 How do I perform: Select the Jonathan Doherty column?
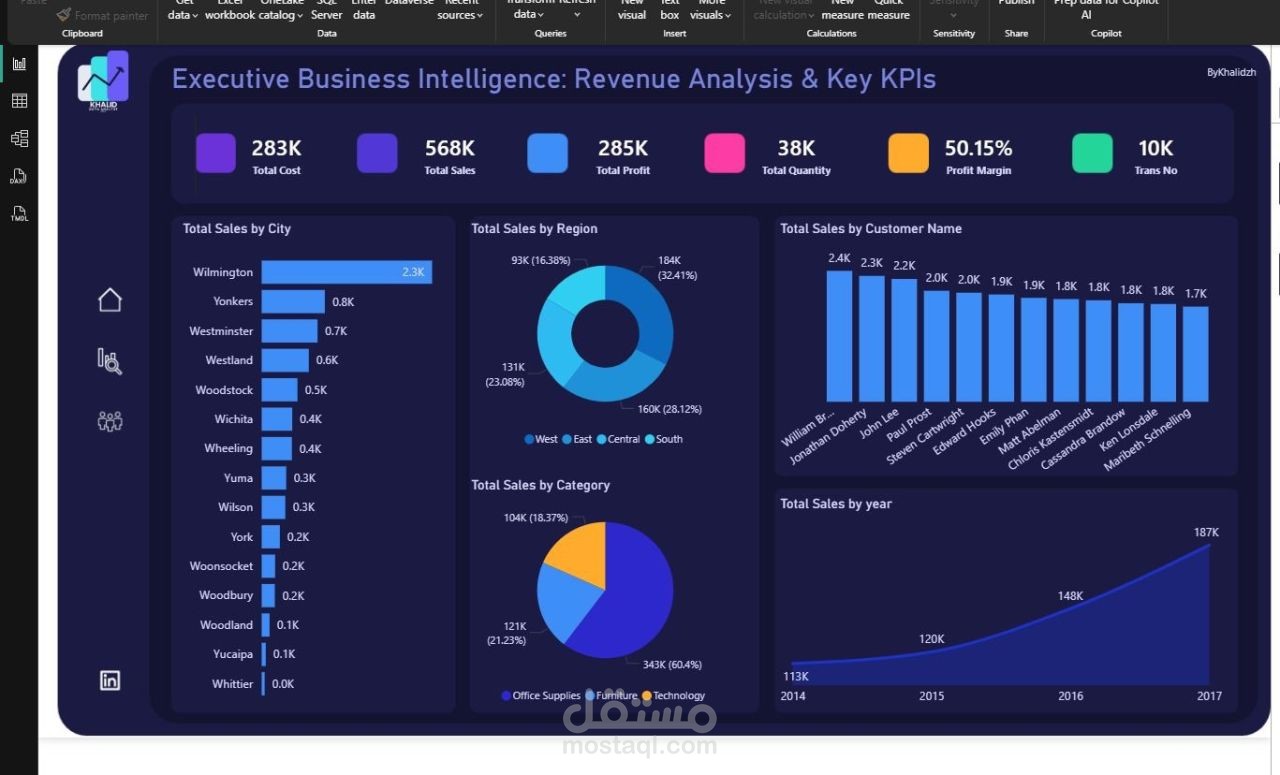872,338
